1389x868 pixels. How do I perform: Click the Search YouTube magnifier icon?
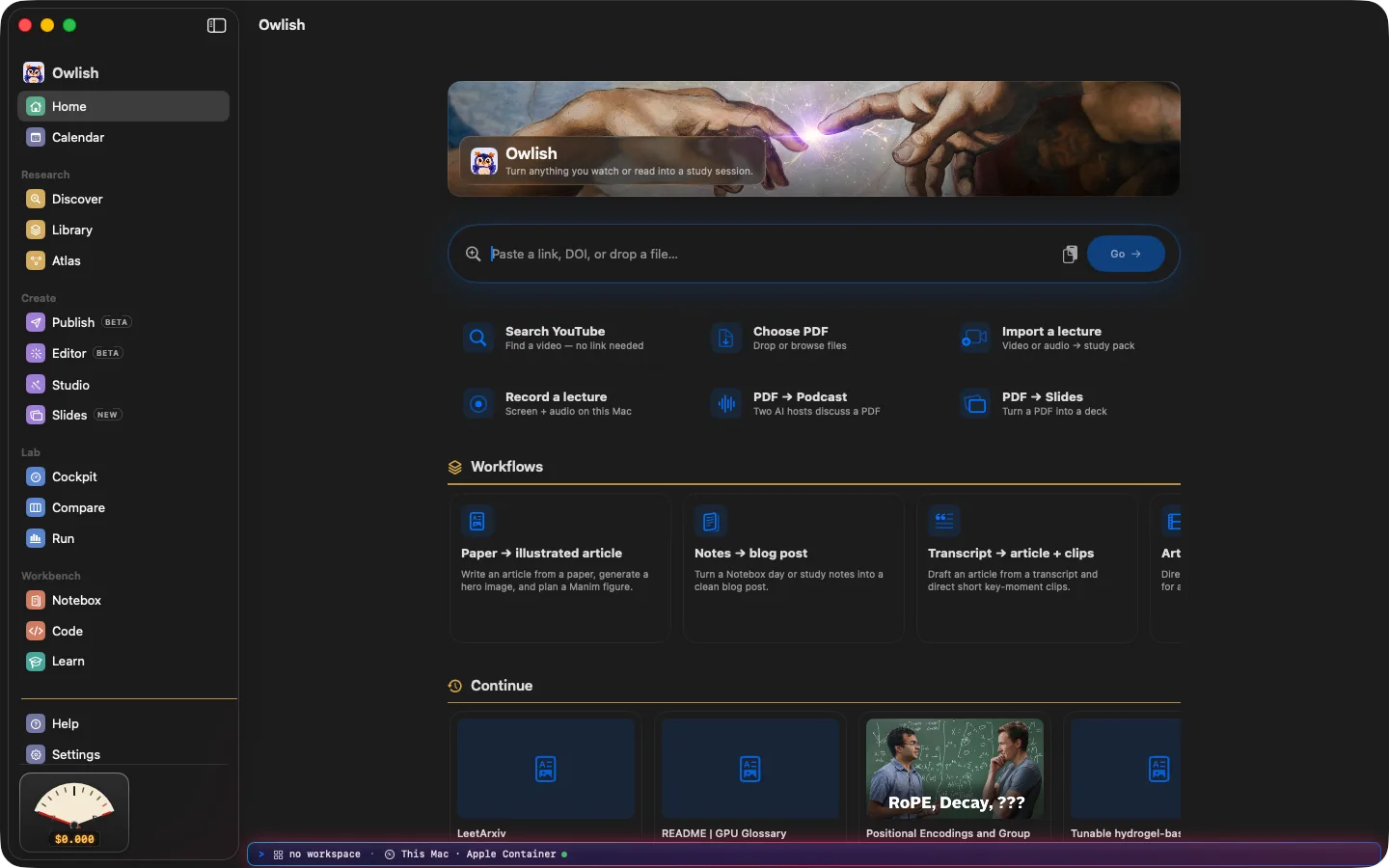[478, 338]
